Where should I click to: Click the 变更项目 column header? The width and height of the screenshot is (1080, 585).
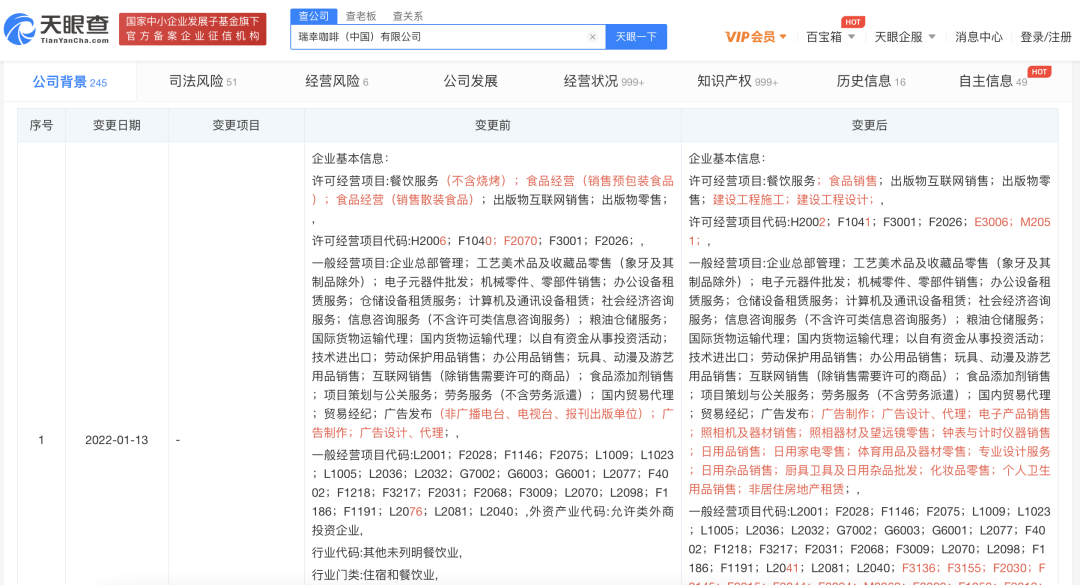coord(236,125)
